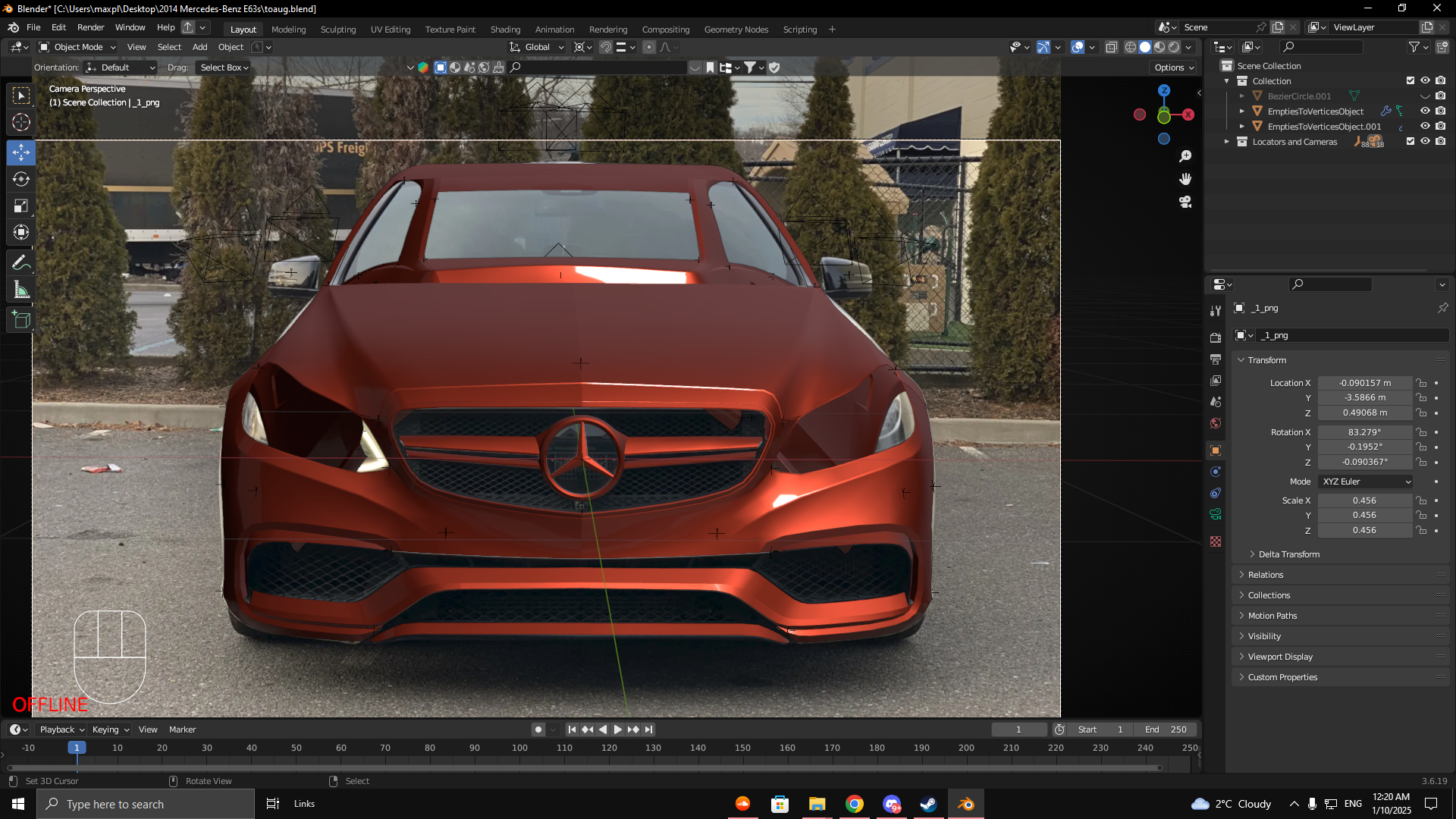This screenshot has width=1456, height=819.
Task: Switch to the Shading workspace tab
Action: coord(505,30)
